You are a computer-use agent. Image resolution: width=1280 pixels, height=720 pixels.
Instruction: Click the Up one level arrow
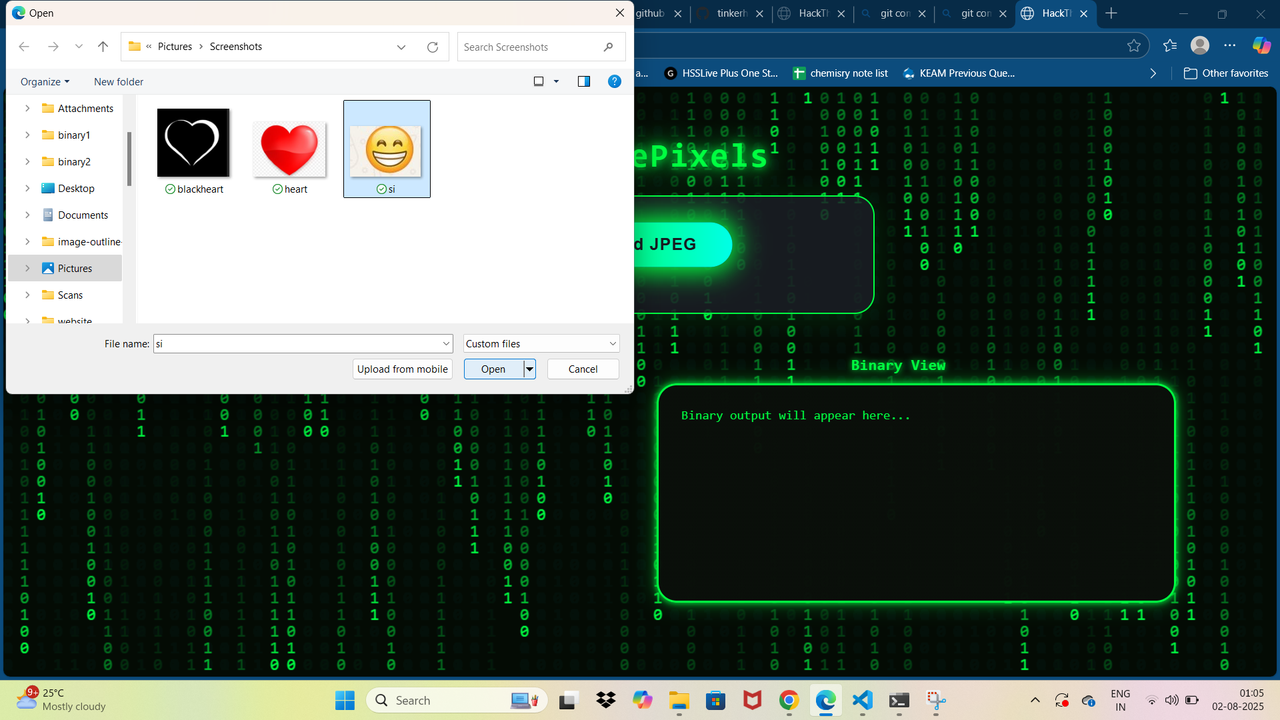[103, 47]
